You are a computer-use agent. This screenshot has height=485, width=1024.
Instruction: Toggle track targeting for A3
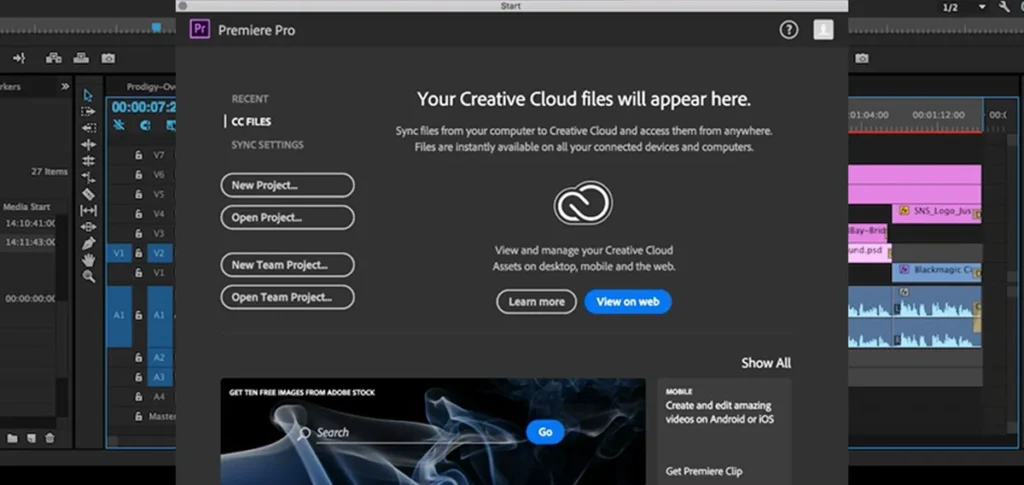coord(159,377)
